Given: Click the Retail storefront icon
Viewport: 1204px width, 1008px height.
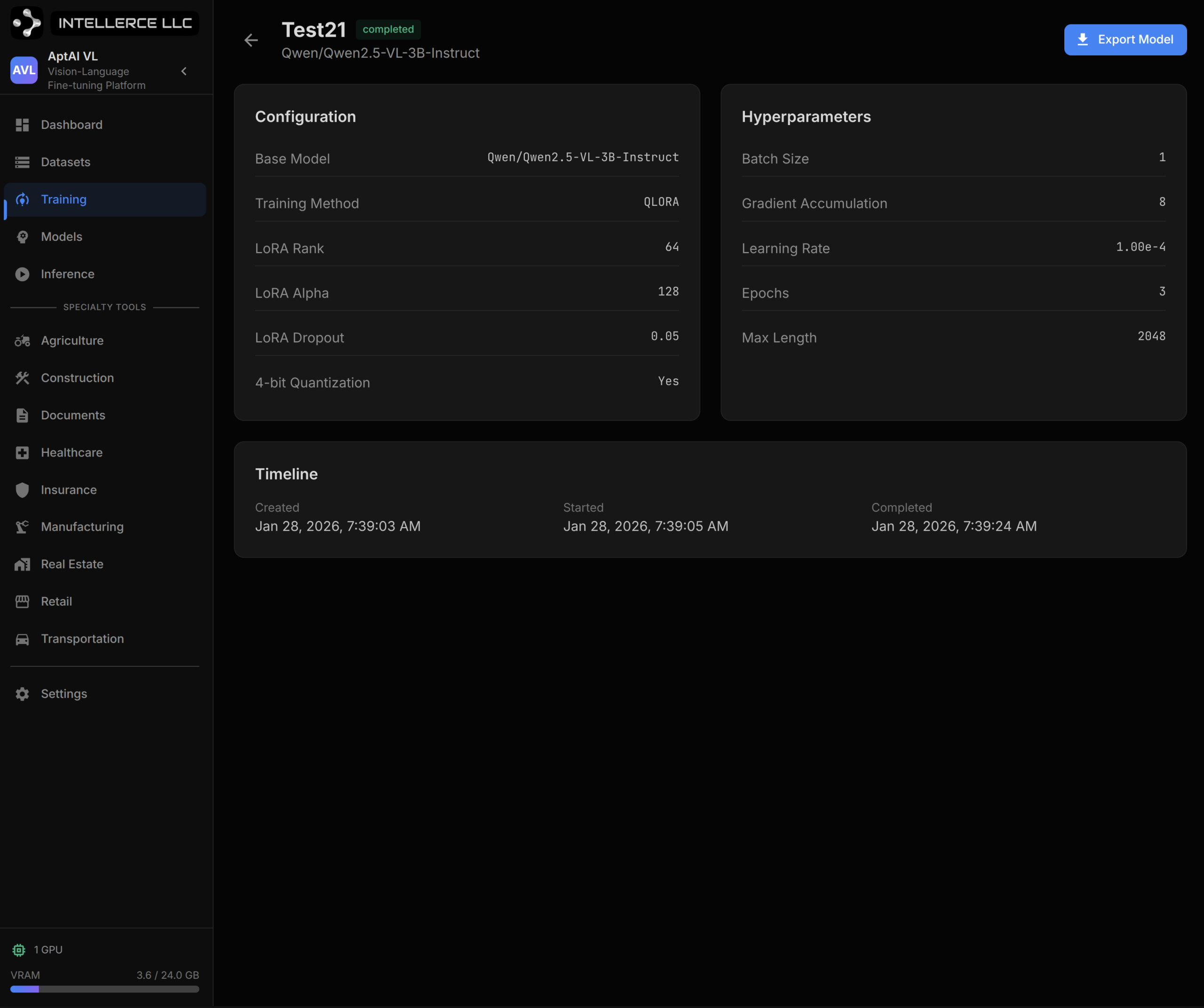Looking at the screenshot, I should (23, 602).
